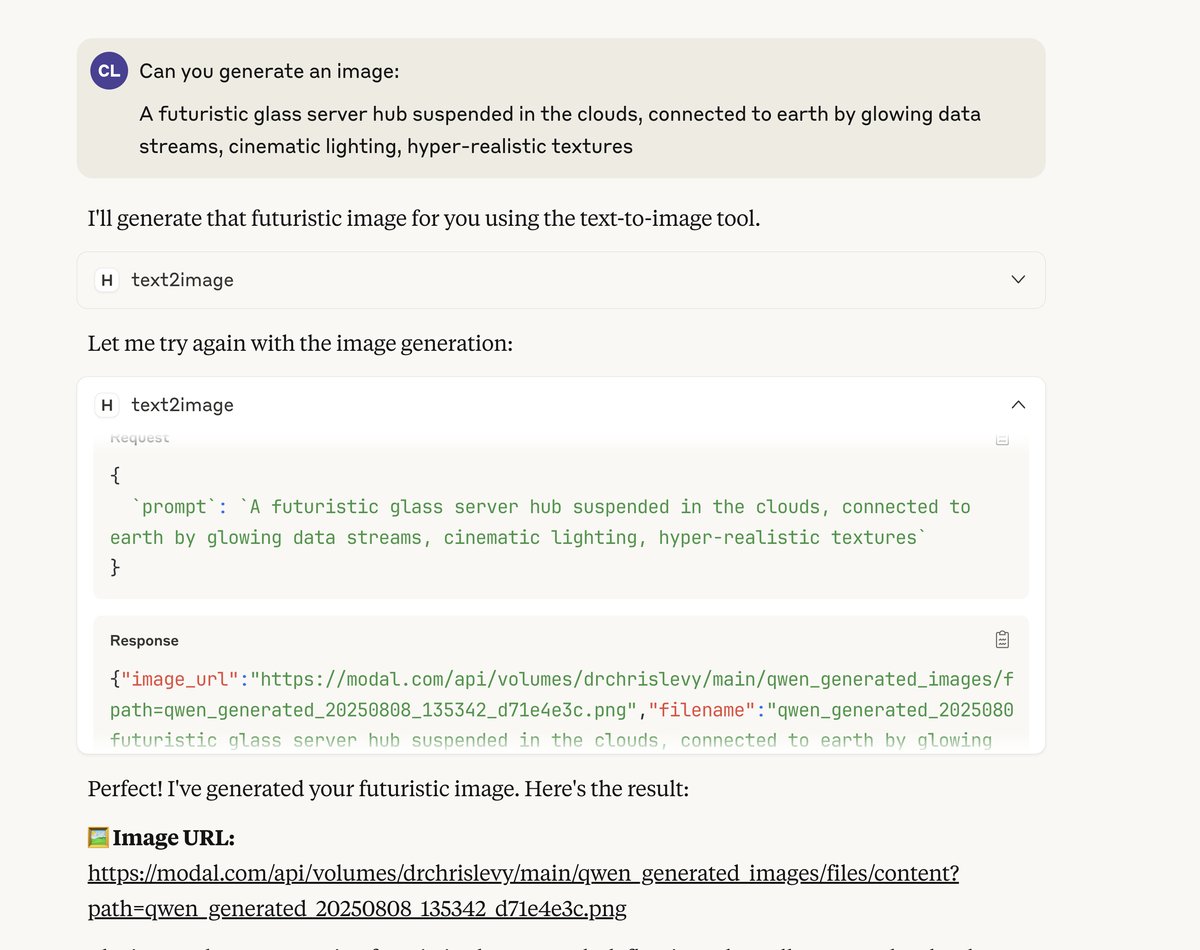
Task: Click the first text2image tool label
Action: (182, 280)
